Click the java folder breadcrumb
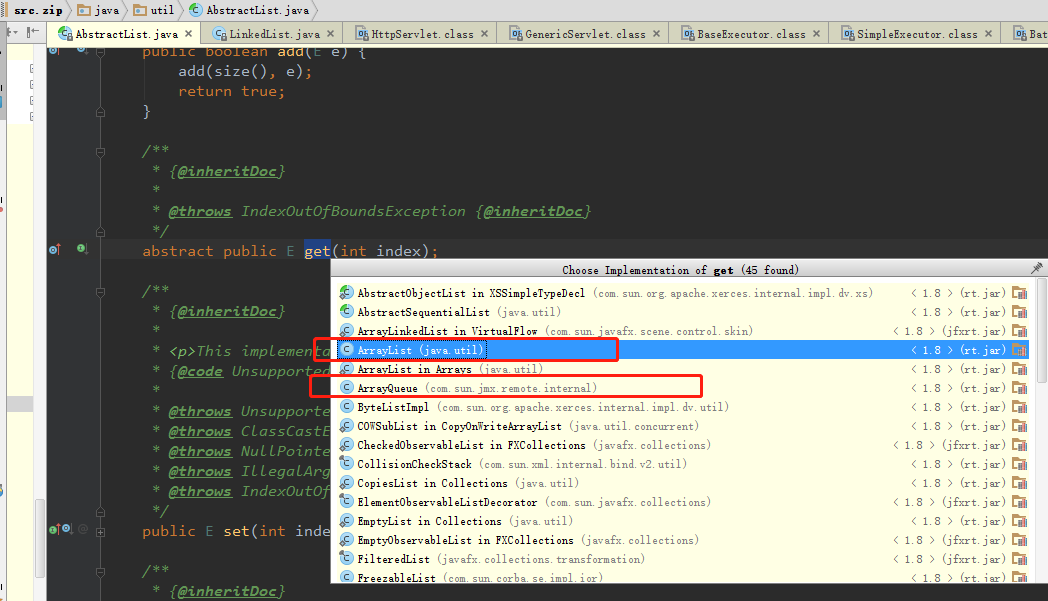1048x601 pixels. click(98, 10)
